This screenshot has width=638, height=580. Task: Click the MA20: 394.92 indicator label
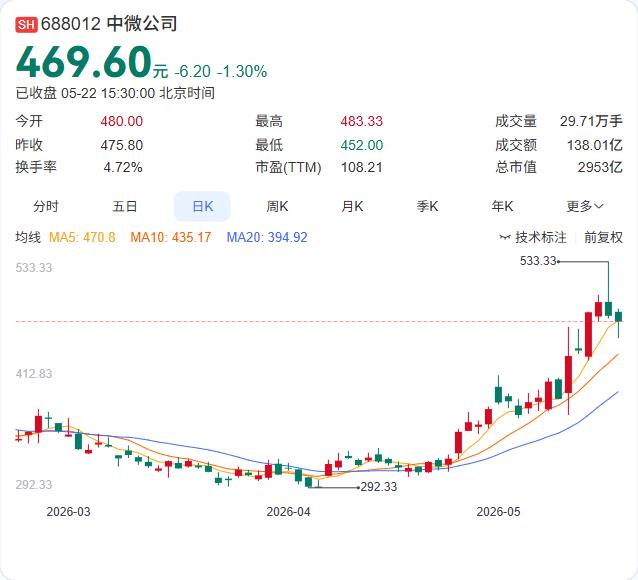(267, 237)
